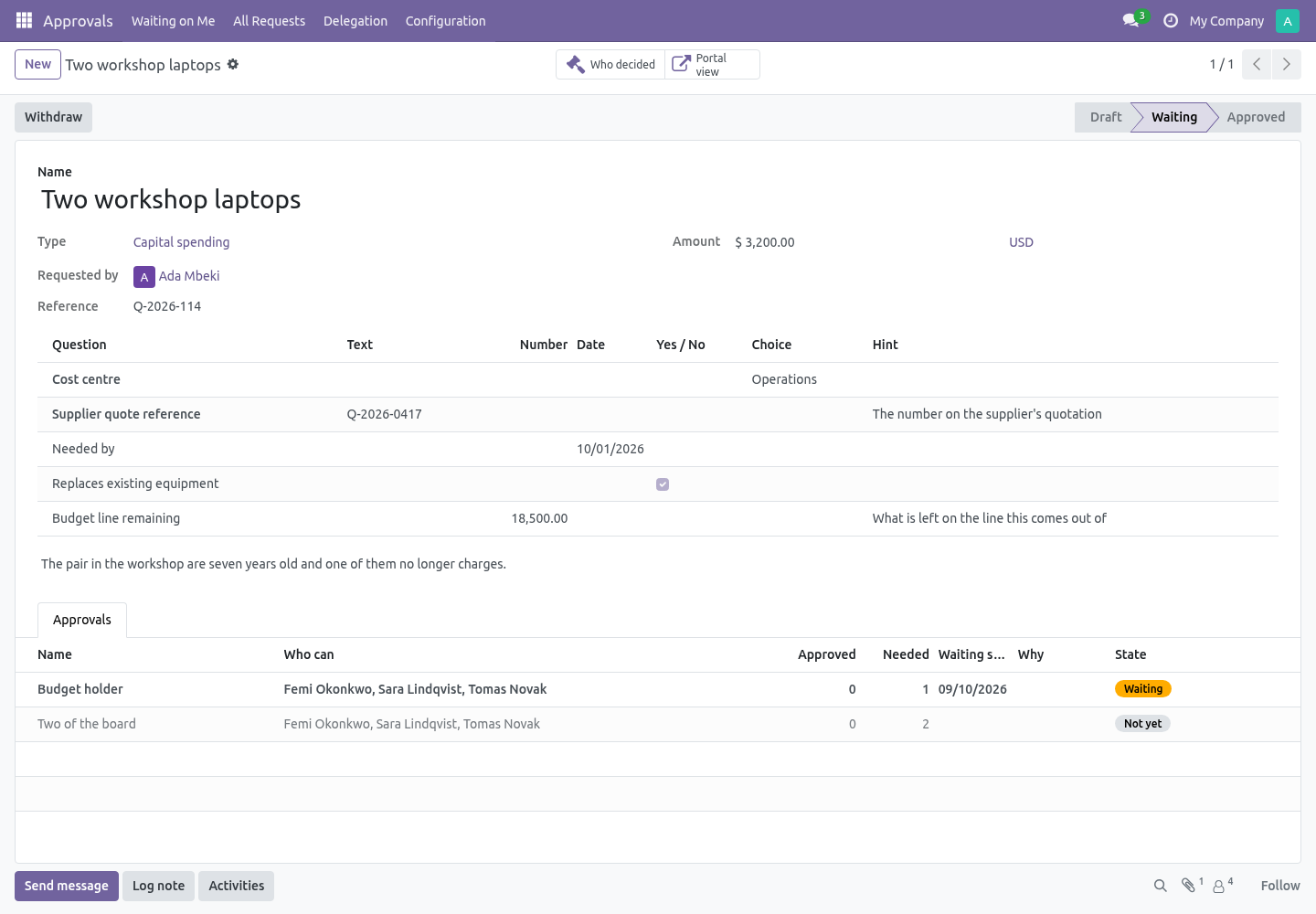The height and width of the screenshot is (914, 1316).
Task: Open attachments paperclip icon
Action: [x=1188, y=885]
